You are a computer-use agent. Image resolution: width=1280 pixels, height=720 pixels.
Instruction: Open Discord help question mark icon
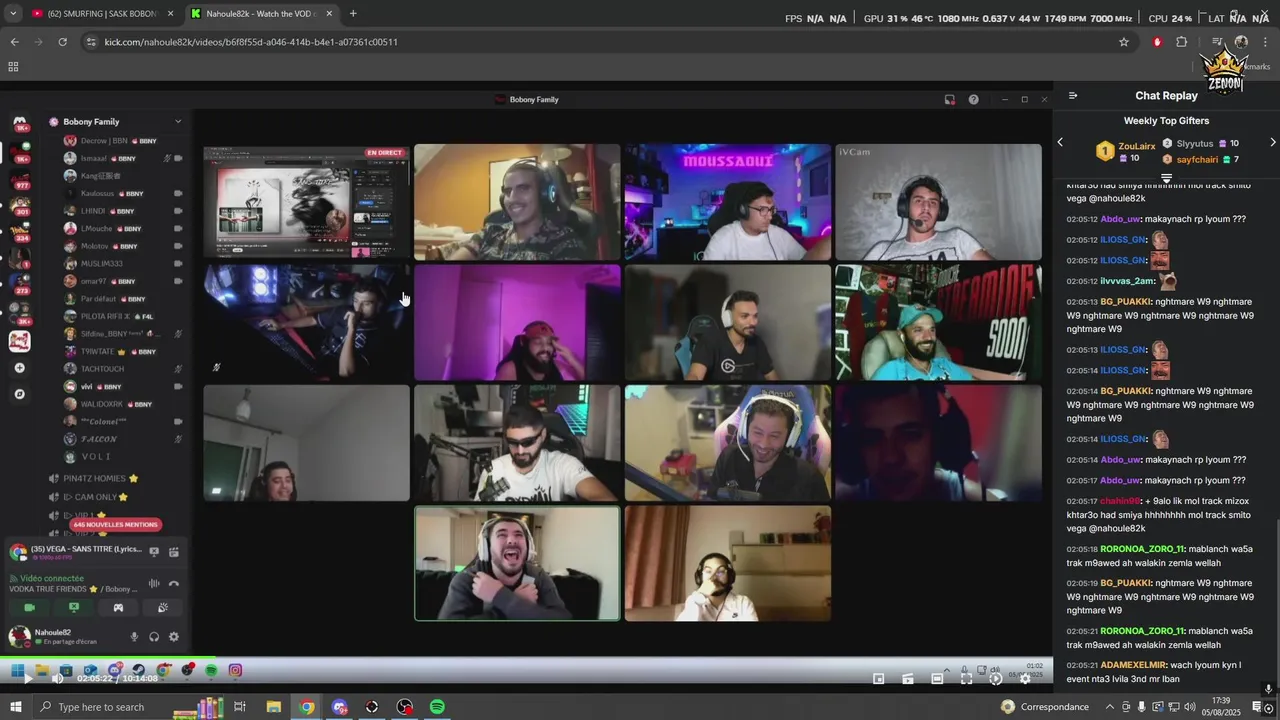tap(973, 99)
